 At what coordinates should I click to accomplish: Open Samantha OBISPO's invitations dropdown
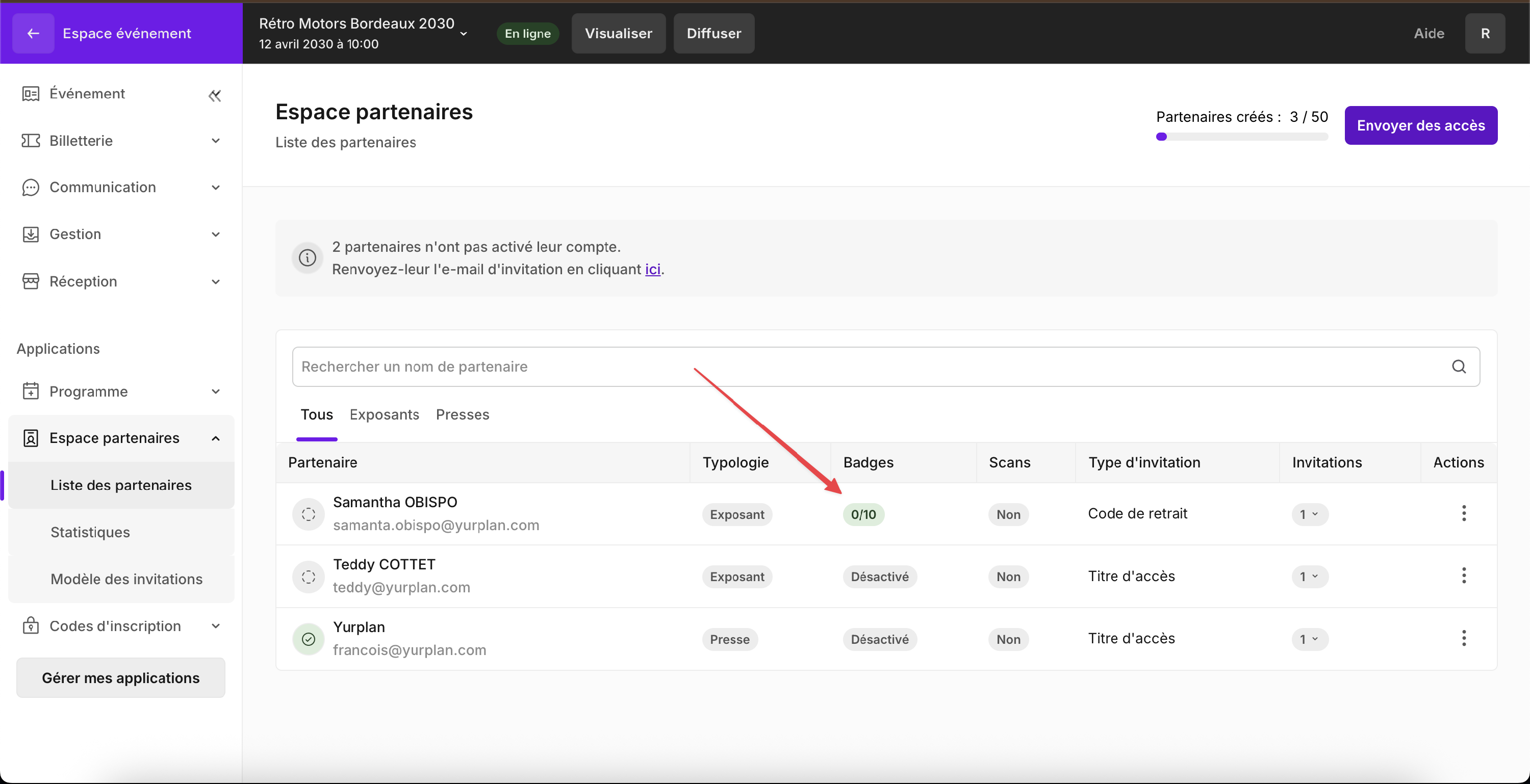point(1309,514)
